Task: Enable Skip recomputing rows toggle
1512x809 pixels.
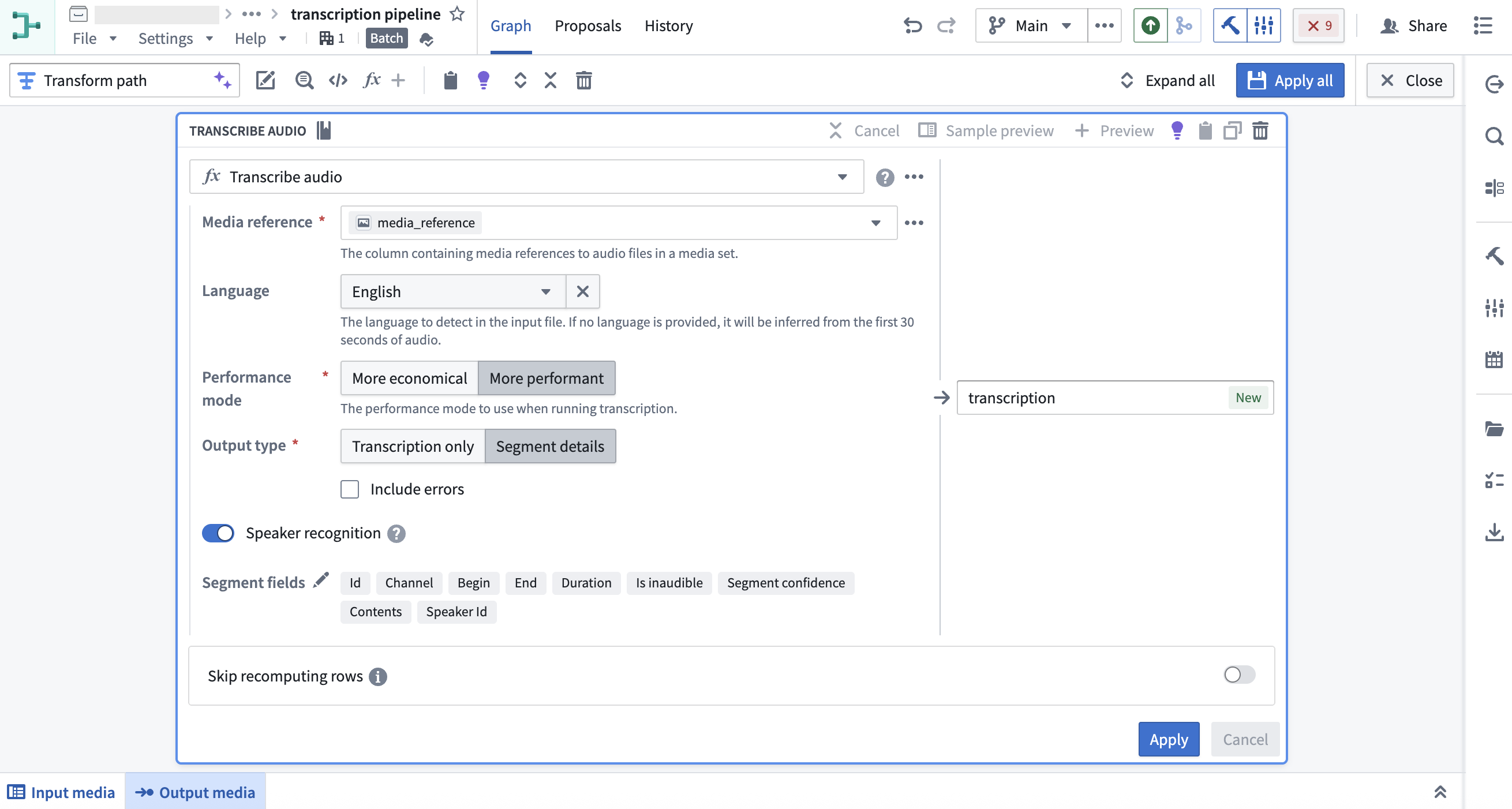Action: point(1239,675)
